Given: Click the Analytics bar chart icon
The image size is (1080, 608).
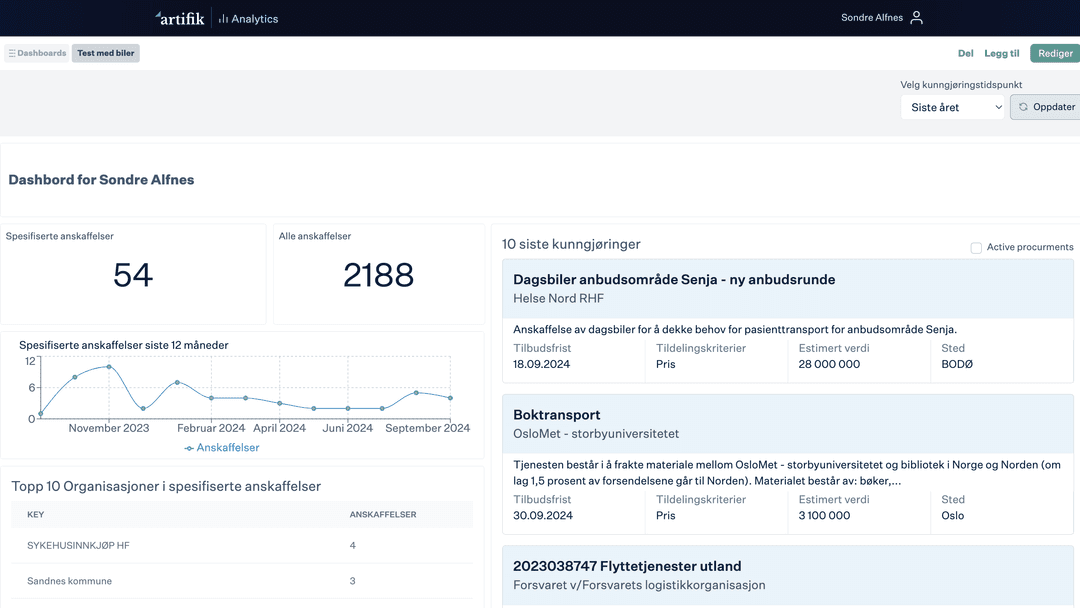Looking at the screenshot, I should (x=223, y=19).
